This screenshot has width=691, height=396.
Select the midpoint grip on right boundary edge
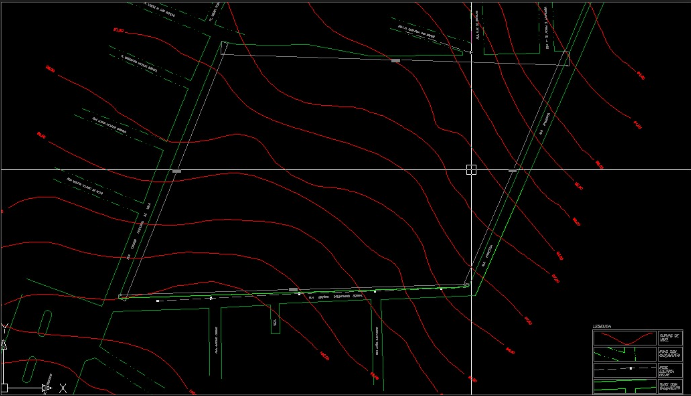click(513, 170)
